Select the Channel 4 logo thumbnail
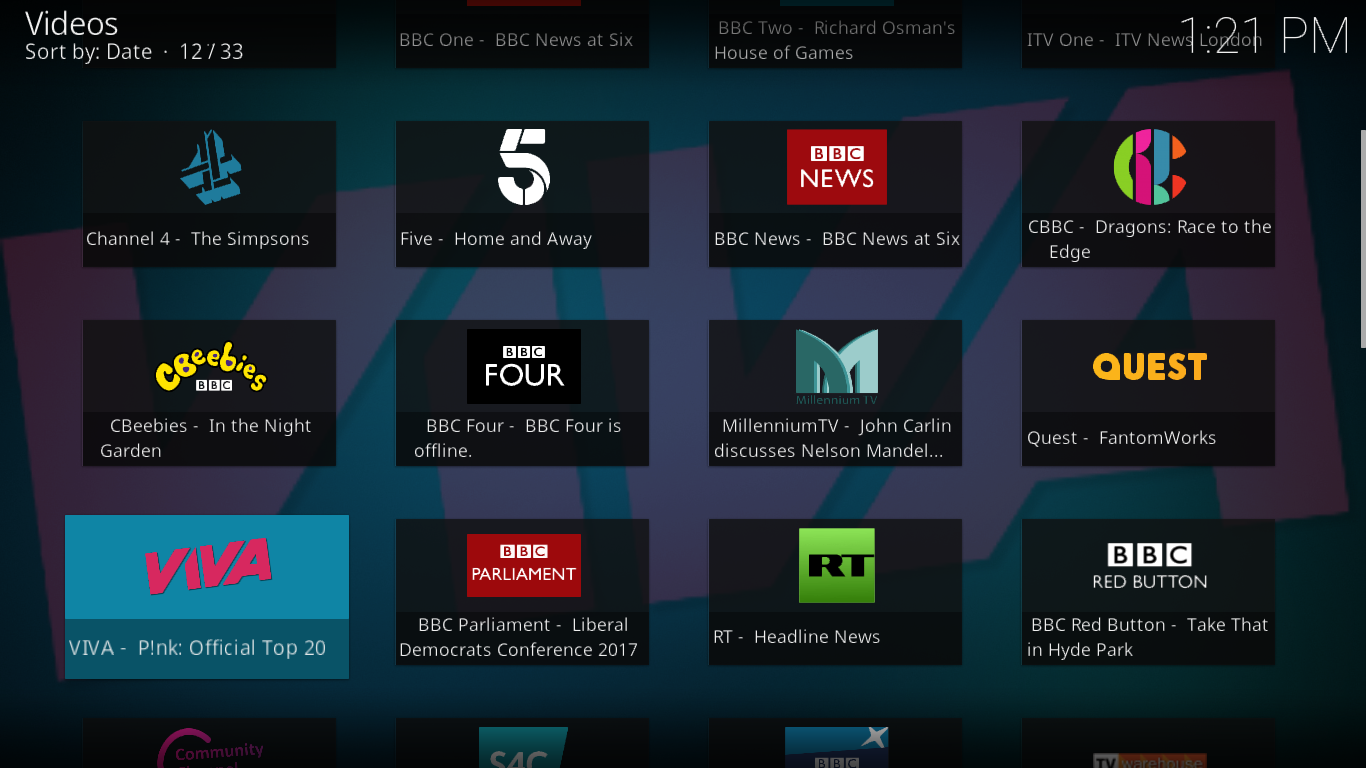 click(209, 167)
